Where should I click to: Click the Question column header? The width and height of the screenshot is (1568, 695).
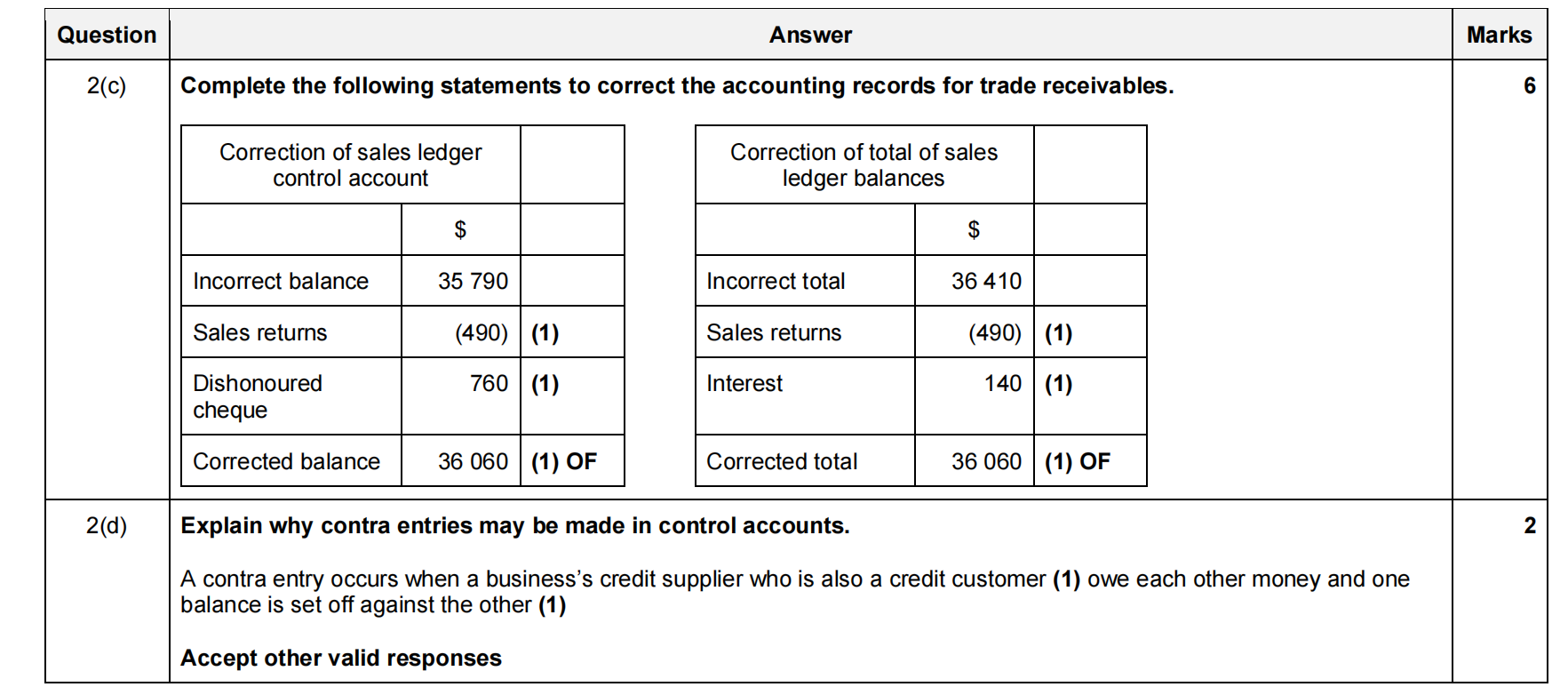pyautogui.click(x=107, y=36)
